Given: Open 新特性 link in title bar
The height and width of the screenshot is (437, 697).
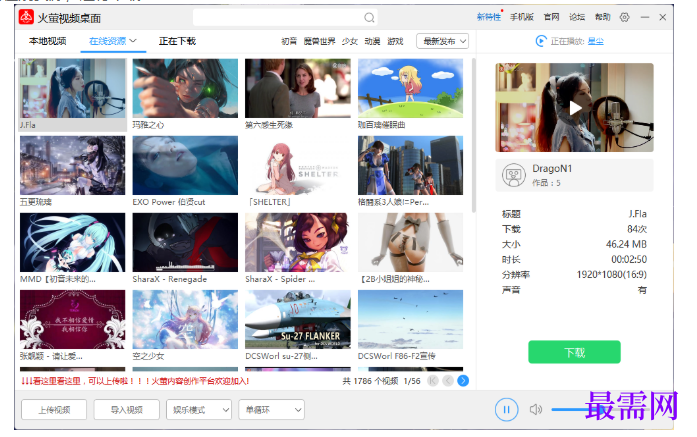Looking at the screenshot, I should (489, 17).
